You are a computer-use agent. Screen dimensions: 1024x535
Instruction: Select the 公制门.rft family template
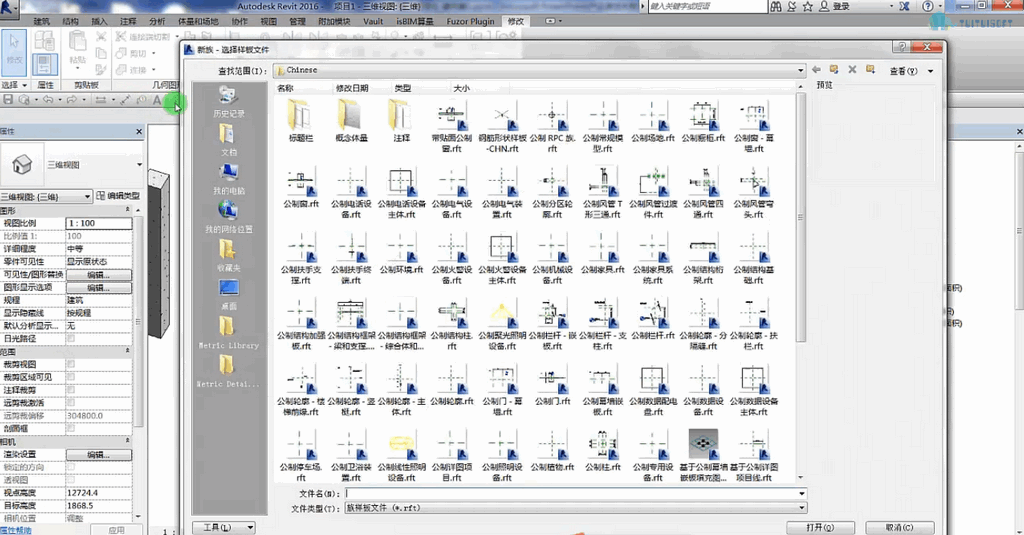click(552, 385)
